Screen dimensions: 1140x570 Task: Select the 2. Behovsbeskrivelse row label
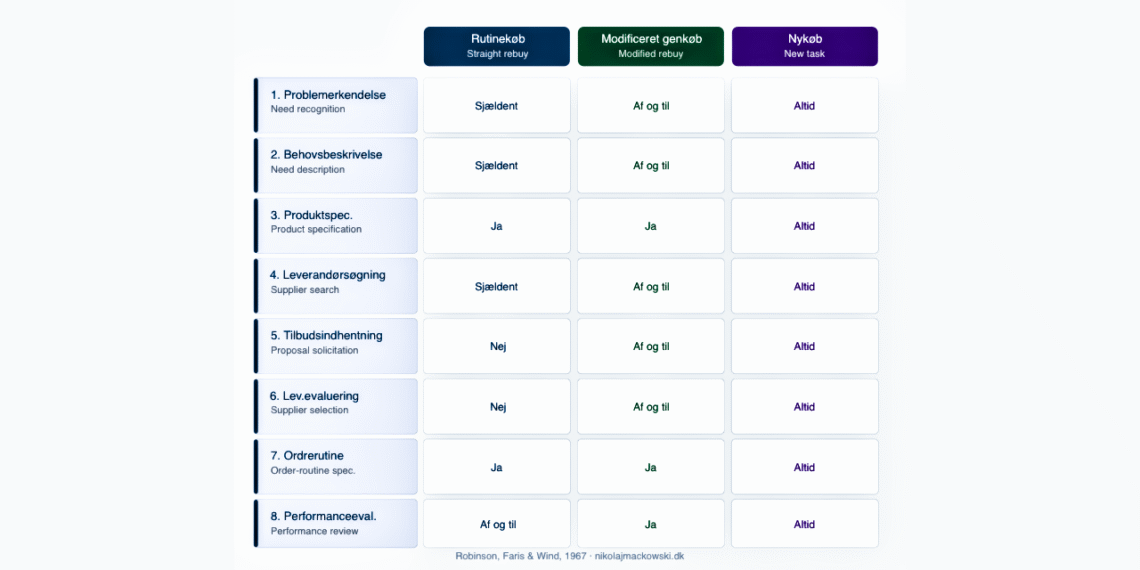335,165
